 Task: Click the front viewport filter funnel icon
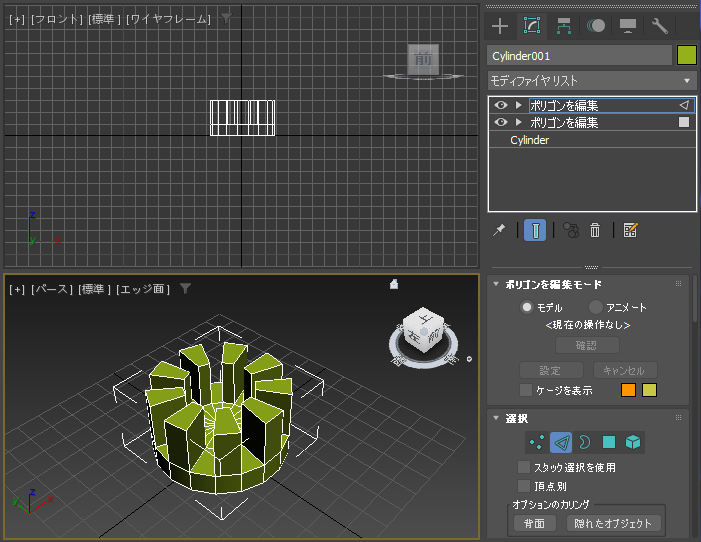(x=226, y=18)
